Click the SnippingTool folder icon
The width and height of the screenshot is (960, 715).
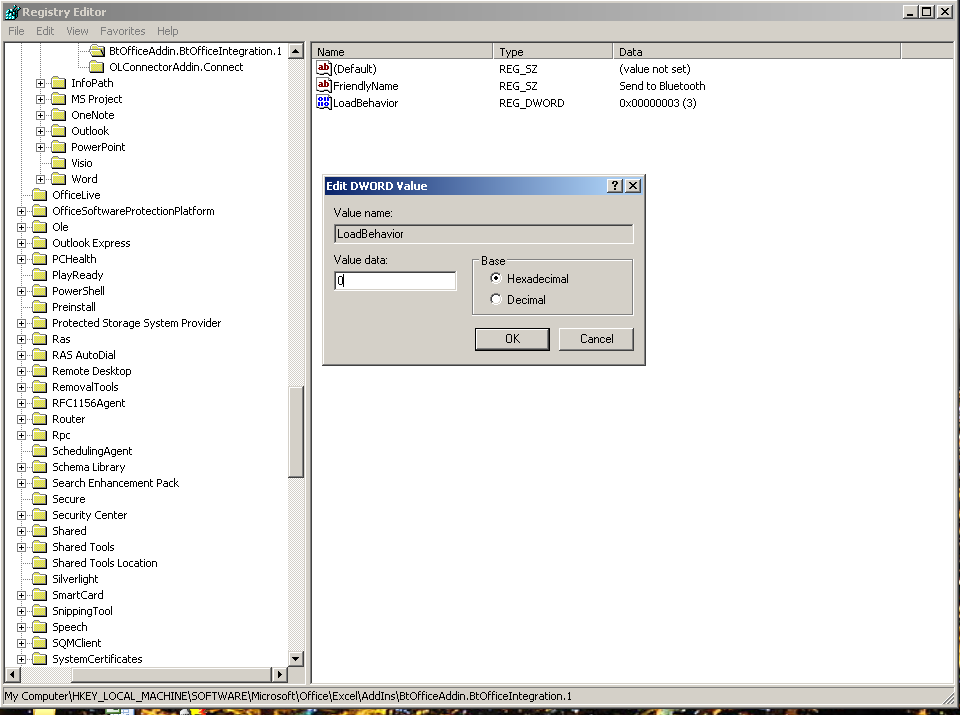point(40,611)
